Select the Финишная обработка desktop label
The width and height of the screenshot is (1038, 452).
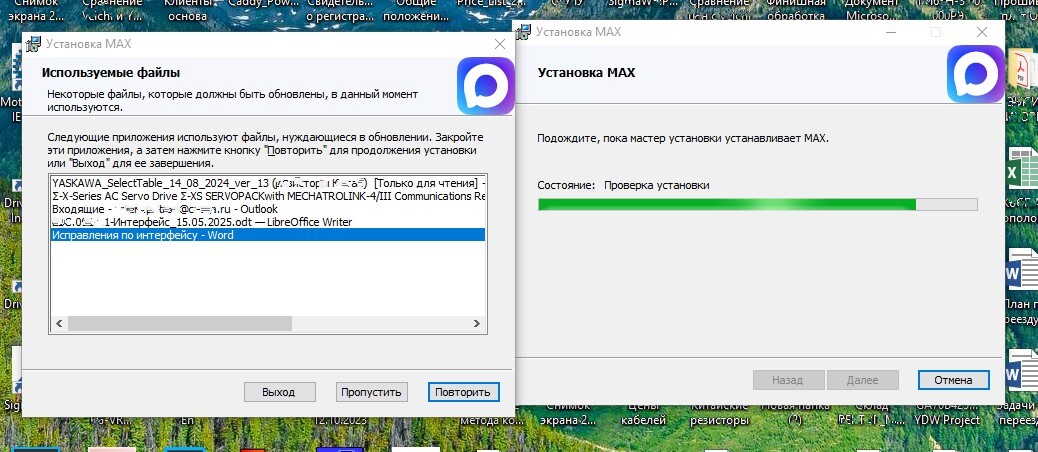click(x=796, y=10)
